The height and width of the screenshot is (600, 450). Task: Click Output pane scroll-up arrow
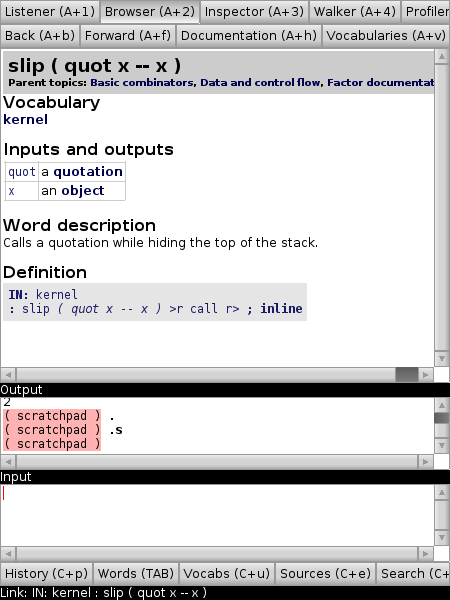point(442,405)
